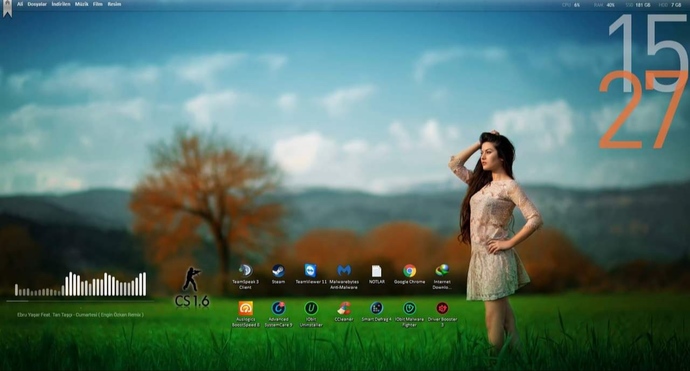The height and width of the screenshot is (371, 690).
Task: Open Advanced SystemCare 9
Action: click(x=279, y=314)
